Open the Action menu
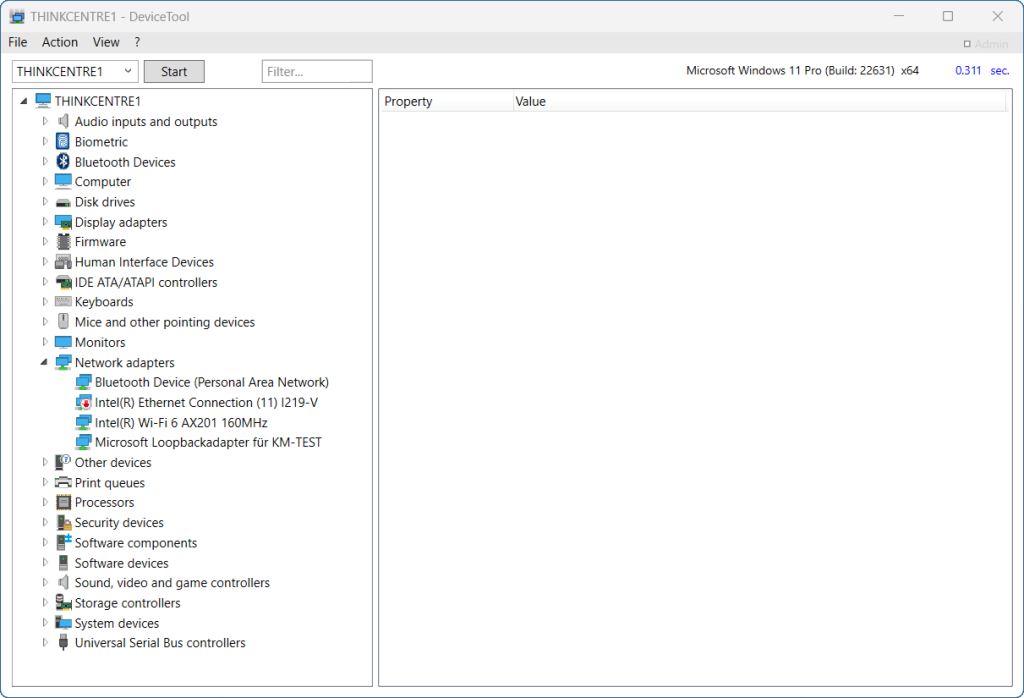1024x698 pixels. coord(59,42)
